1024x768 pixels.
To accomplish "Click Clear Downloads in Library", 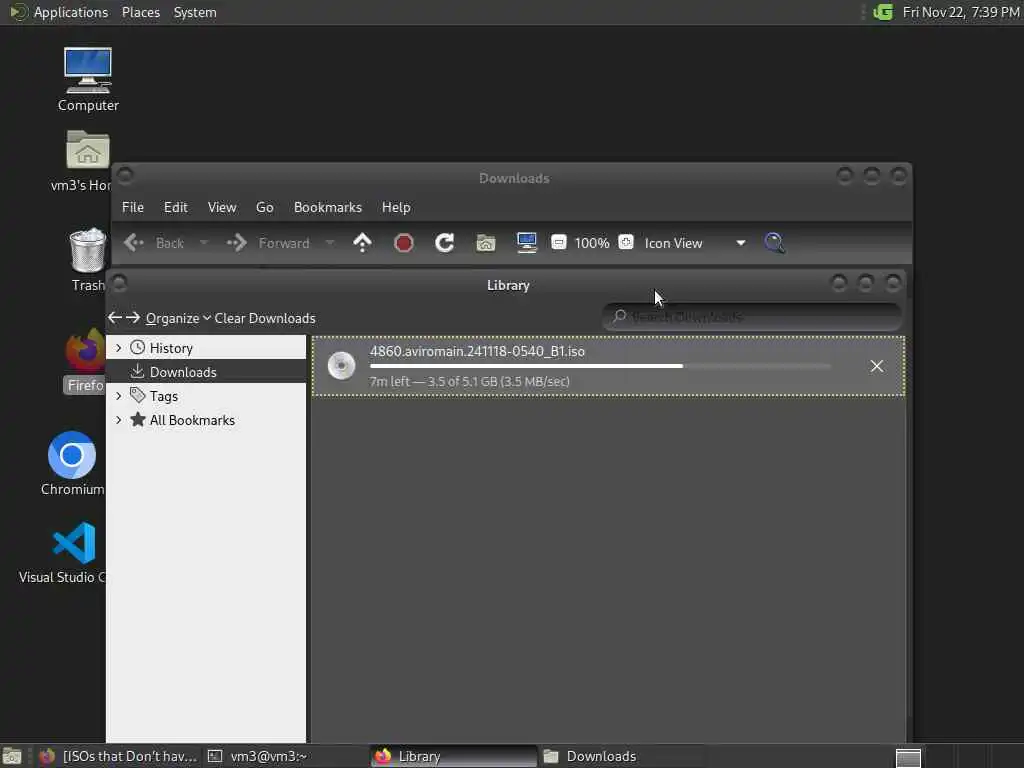I will [265, 318].
